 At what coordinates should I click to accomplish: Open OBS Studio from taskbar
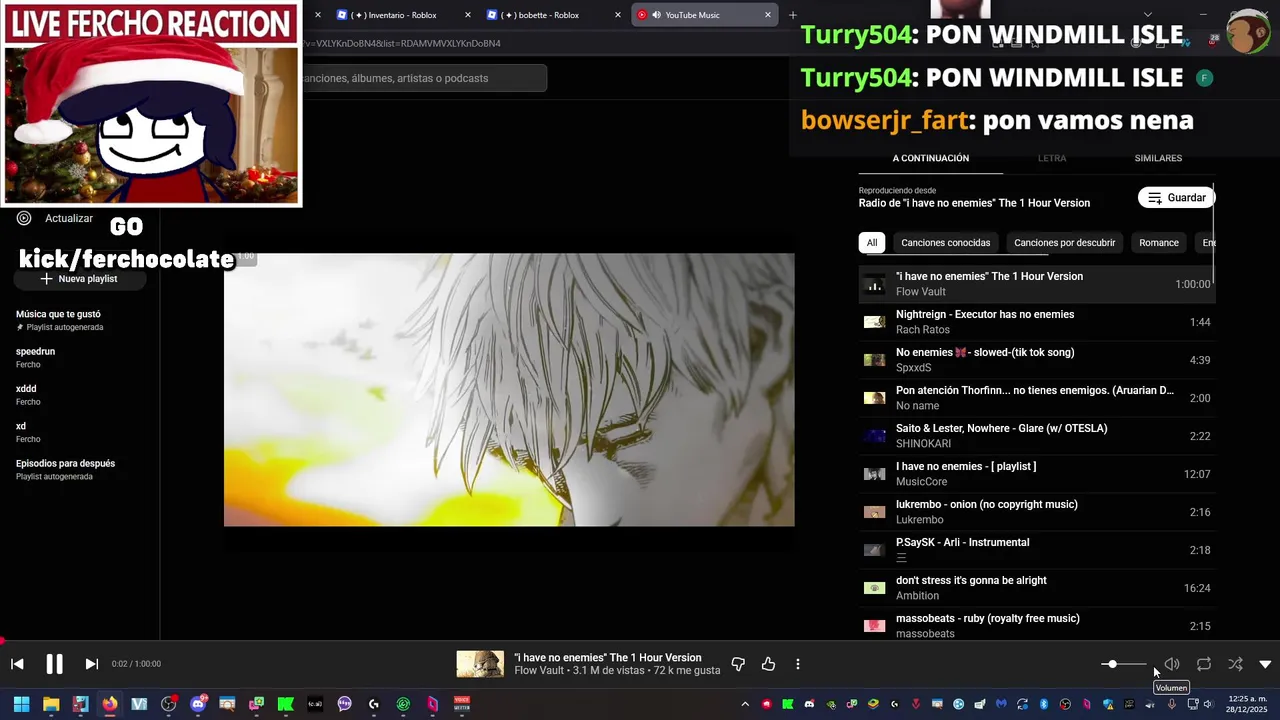click(168, 704)
